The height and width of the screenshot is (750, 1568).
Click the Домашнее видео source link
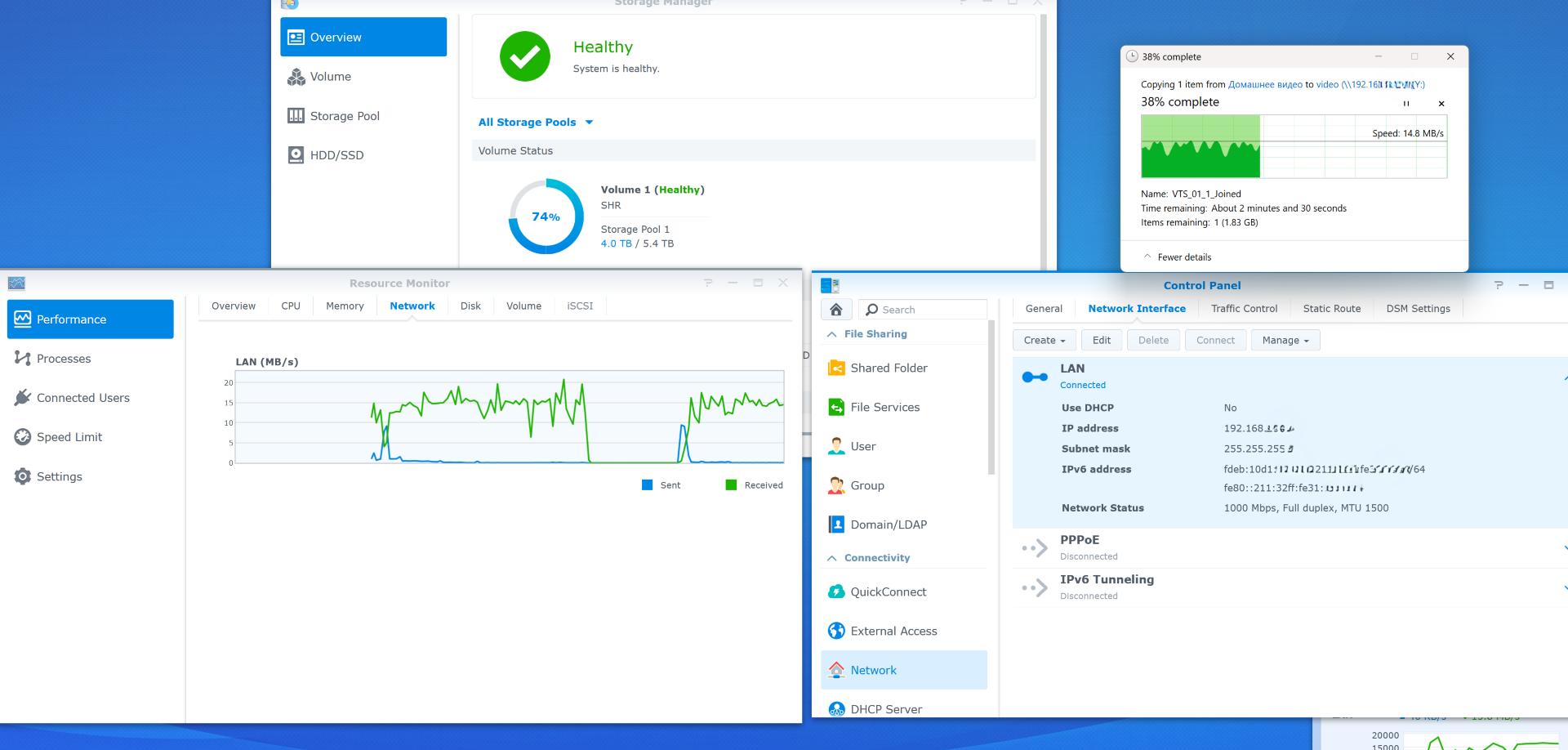click(x=1265, y=85)
